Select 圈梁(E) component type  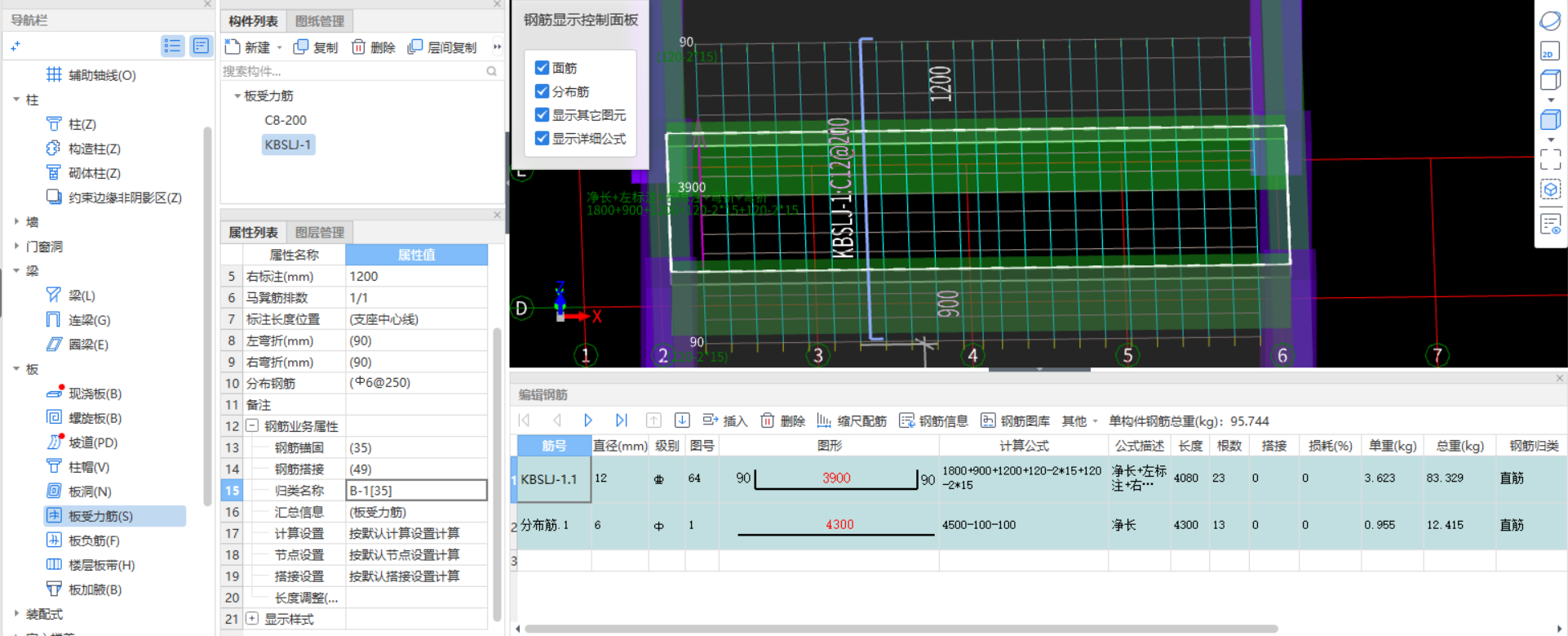[78, 345]
